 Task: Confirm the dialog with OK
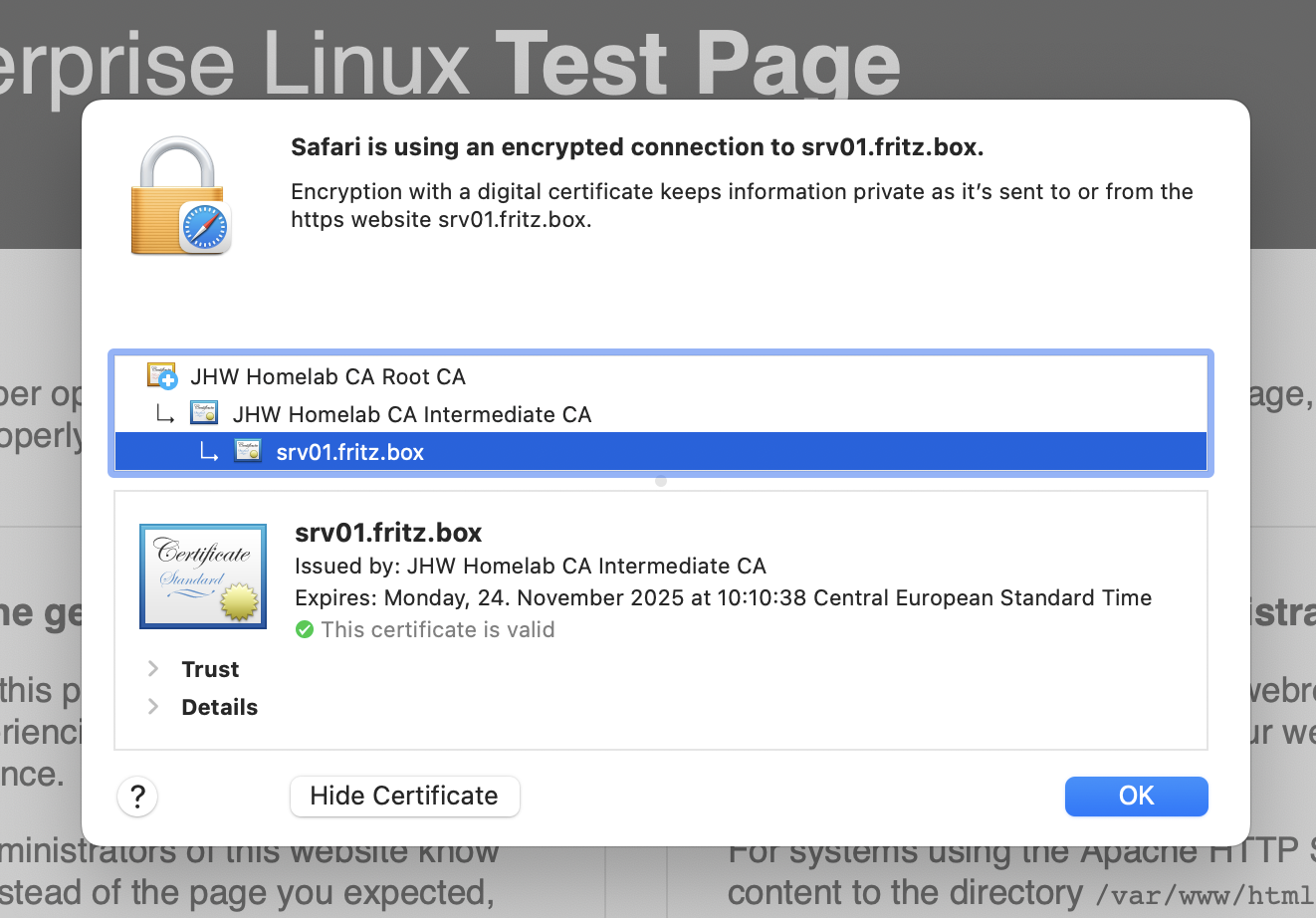[1136, 796]
